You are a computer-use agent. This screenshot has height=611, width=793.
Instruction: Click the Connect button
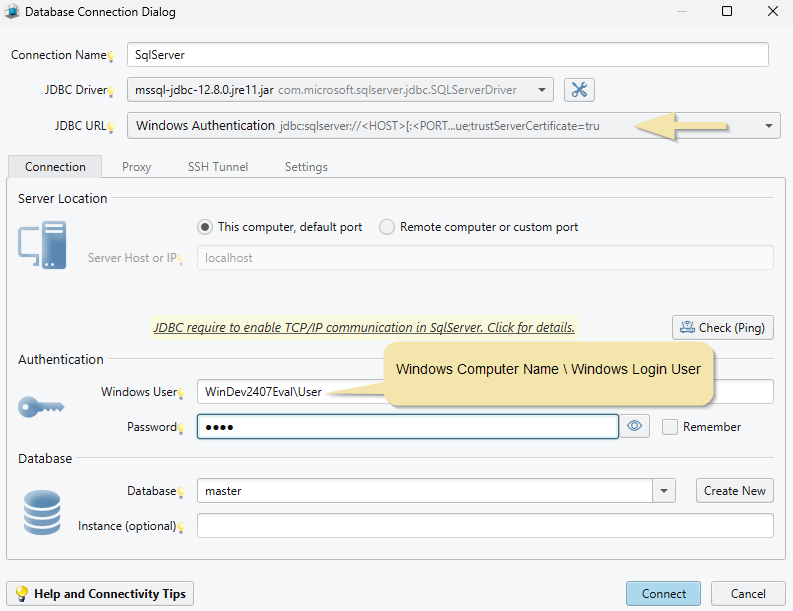(664, 593)
